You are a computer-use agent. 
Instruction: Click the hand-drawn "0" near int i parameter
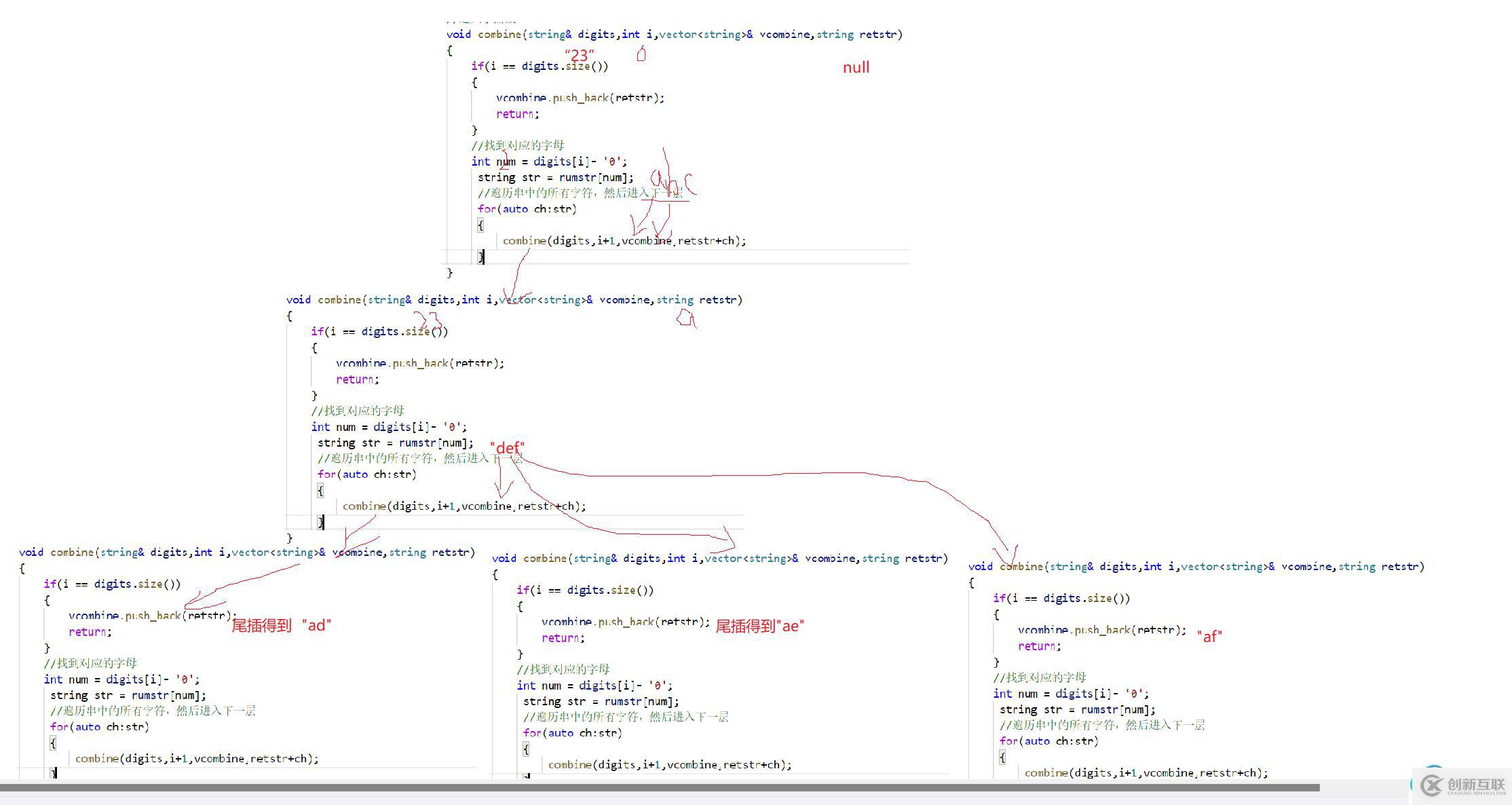click(x=641, y=54)
